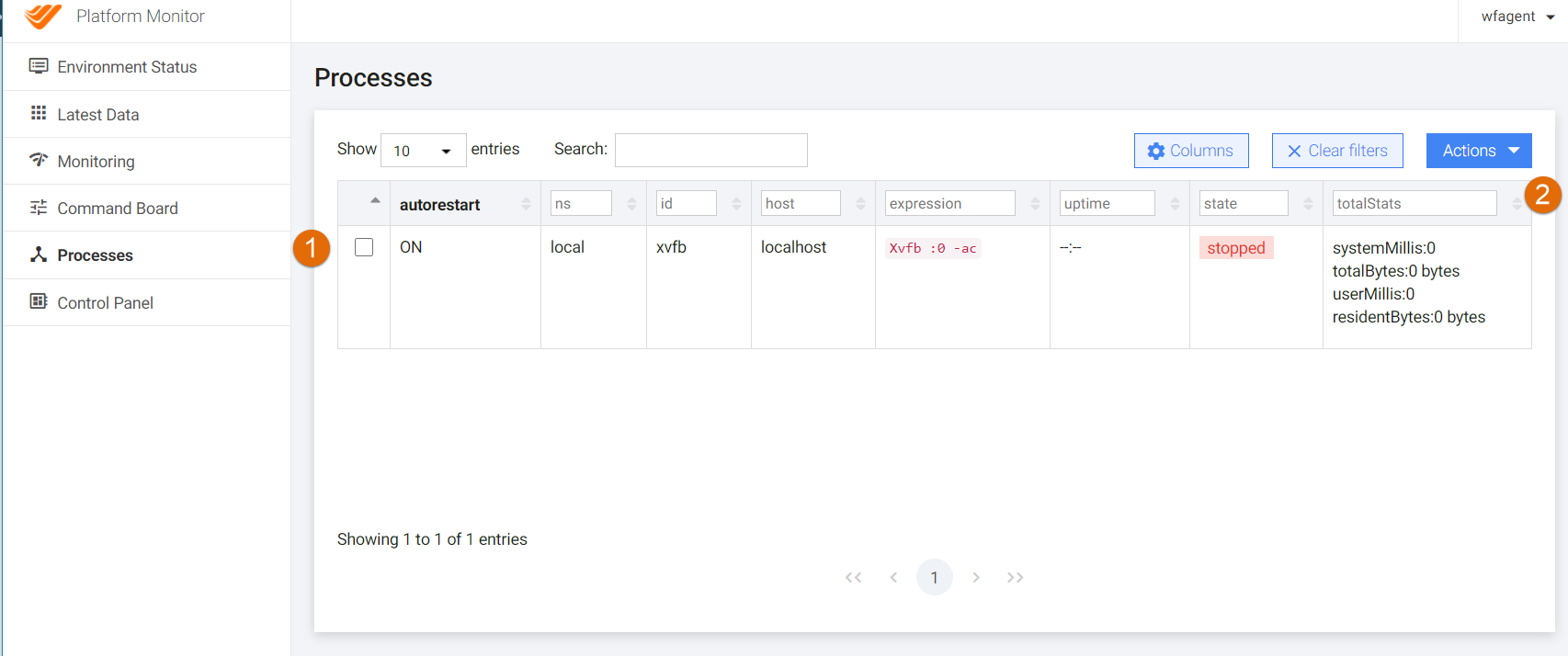Focus the expression filter field
Viewport: 1568px width, 656px height.
click(950, 203)
